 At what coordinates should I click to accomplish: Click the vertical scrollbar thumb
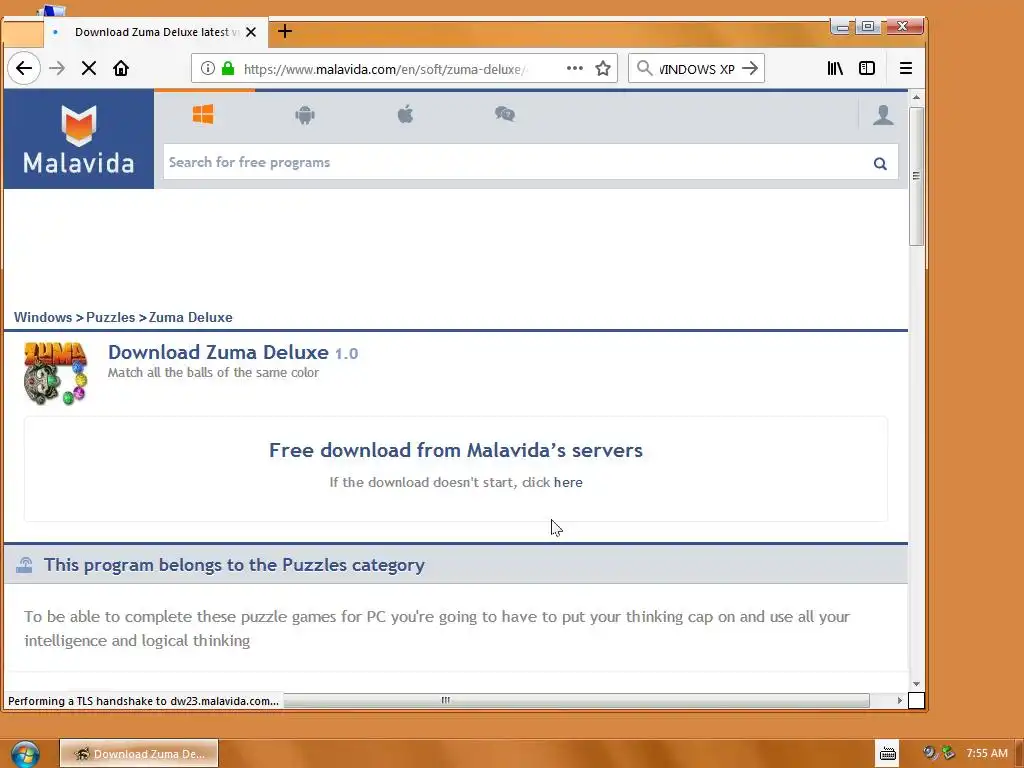click(x=916, y=176)
